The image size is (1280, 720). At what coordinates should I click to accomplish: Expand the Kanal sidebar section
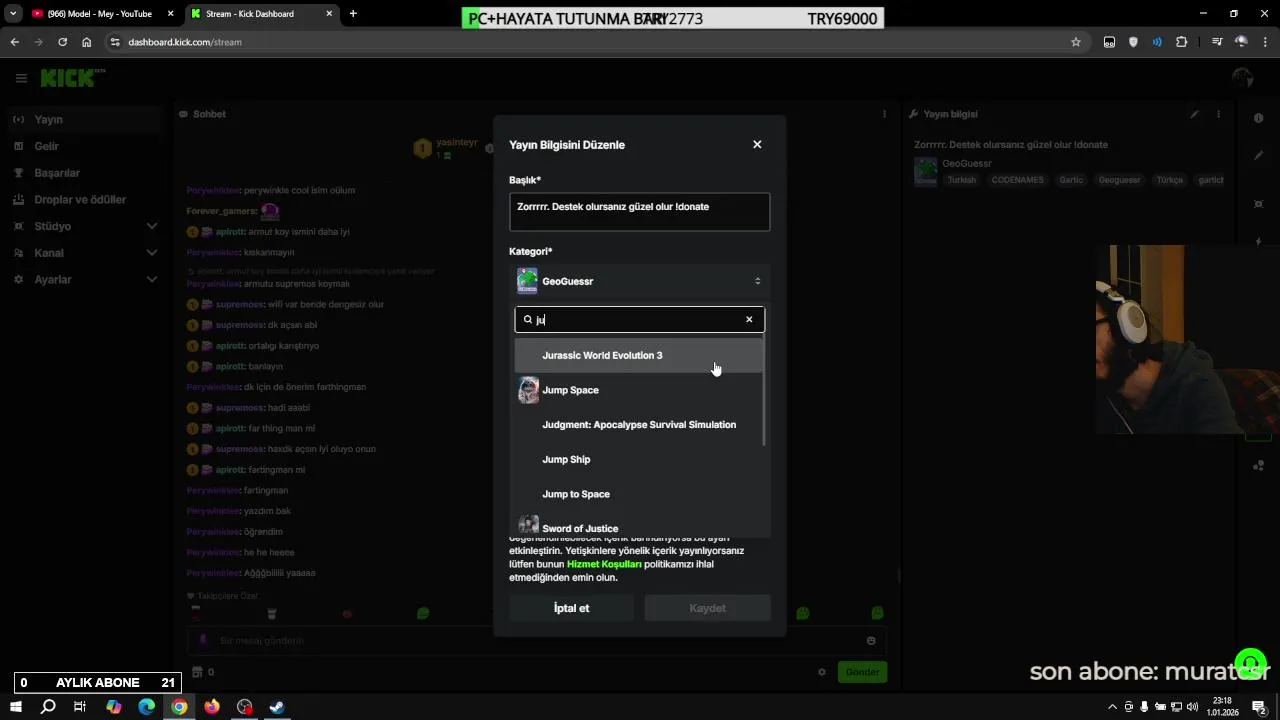pyautogui.click(x=84, y=253)
